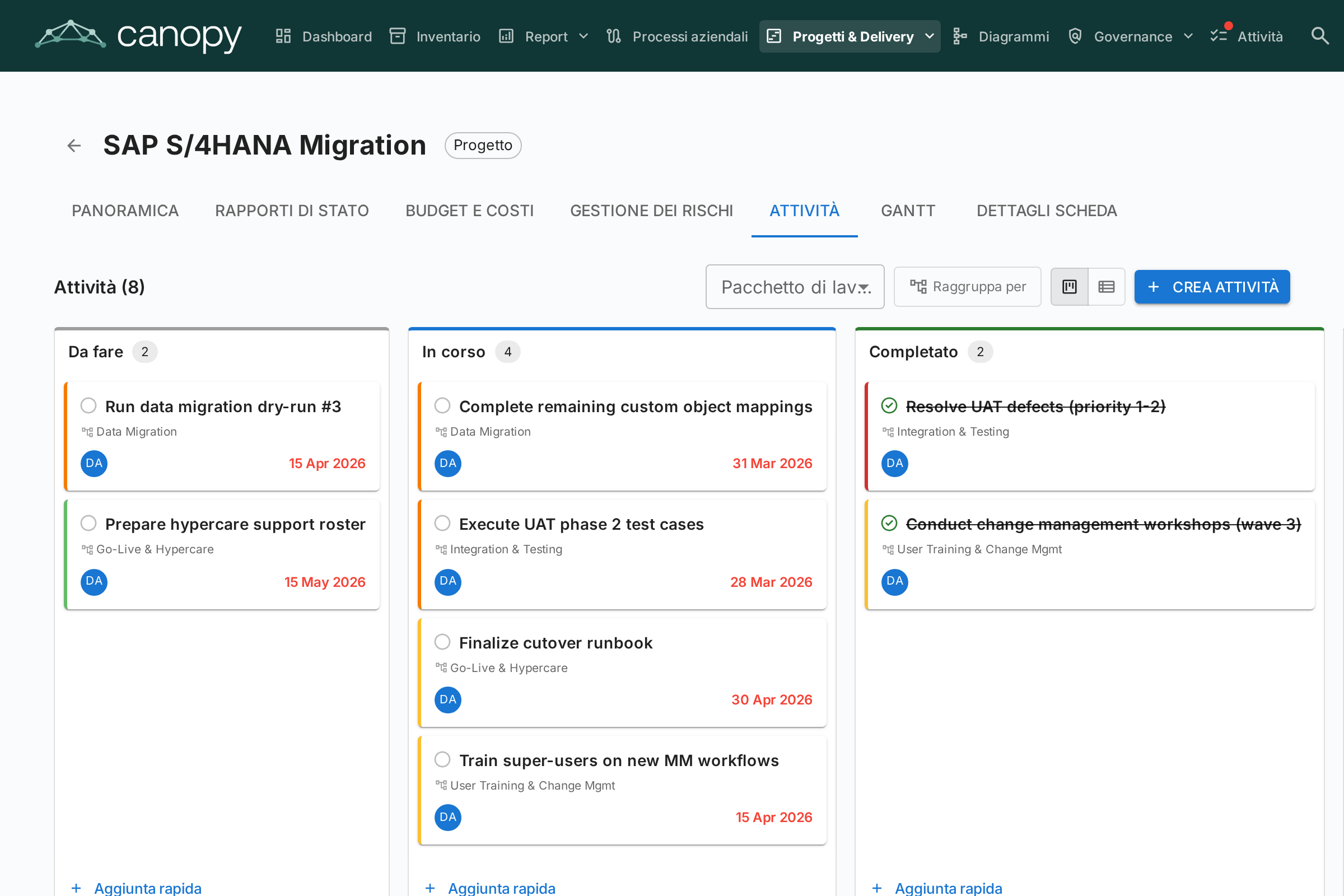Screen dimensions: 1344x896
Task: Switch to RAPPORTI DI STATO tab
Action: (x=292, y=211)
